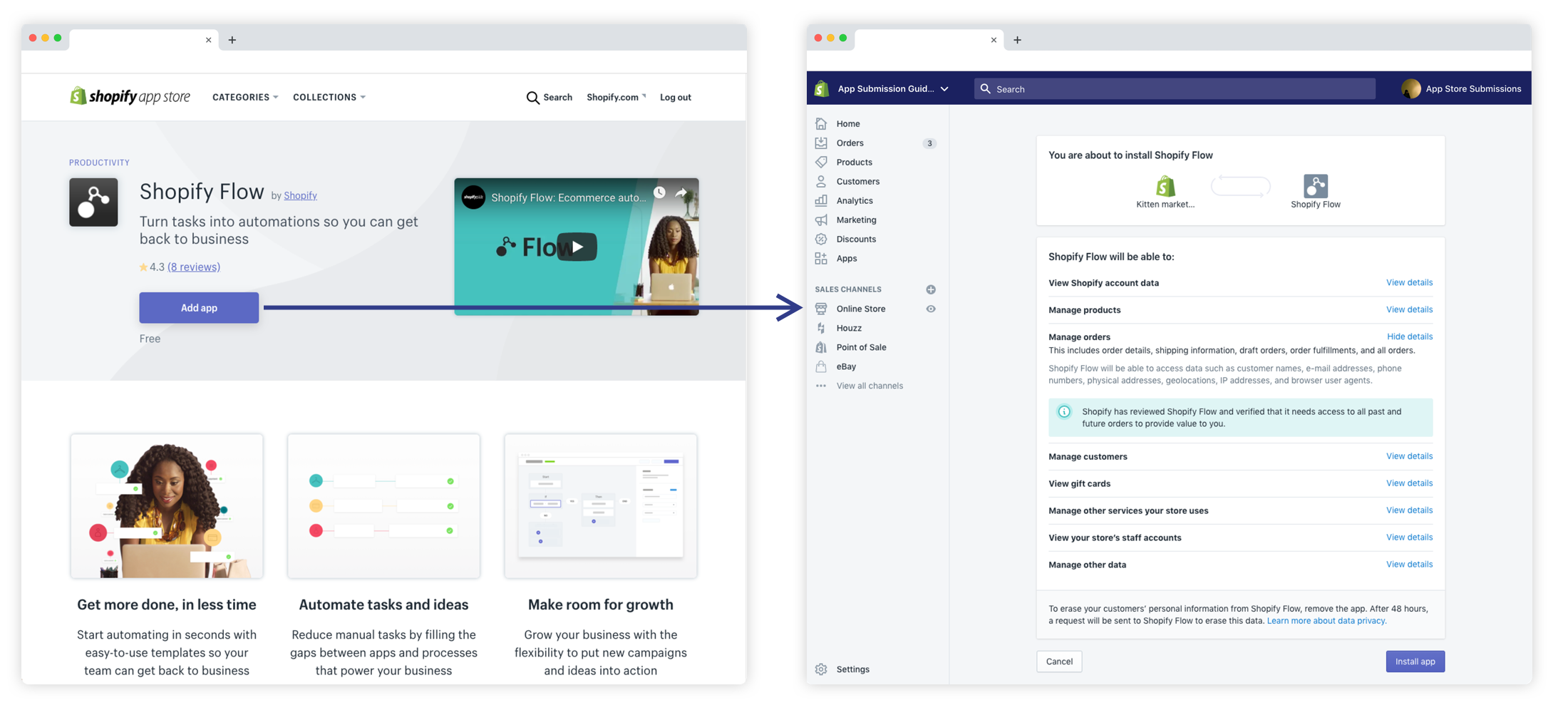Click the Home icon in admin sidebar
The image size is (1568, 725).
pyautogui.click(x=821, y=123)
